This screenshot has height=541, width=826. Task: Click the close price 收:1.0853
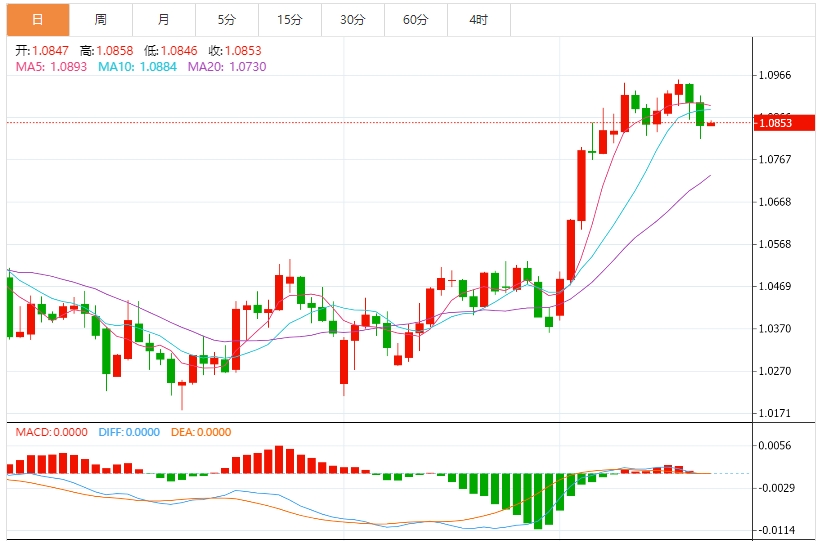point(235,51)
